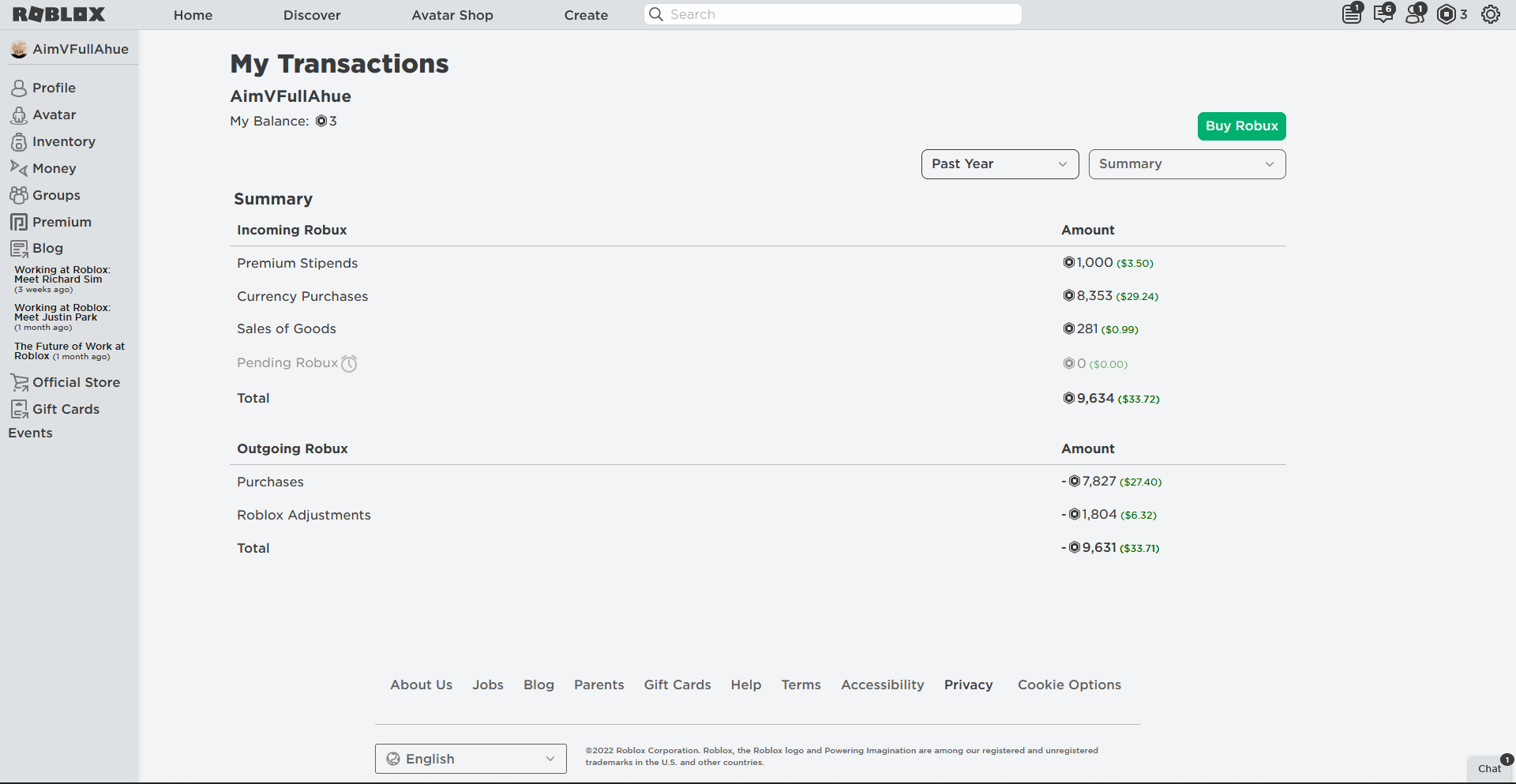This screenshot has height=784, width=1516.
Task: Click the Premium icon in the sidebar
Action: point(19,222)
